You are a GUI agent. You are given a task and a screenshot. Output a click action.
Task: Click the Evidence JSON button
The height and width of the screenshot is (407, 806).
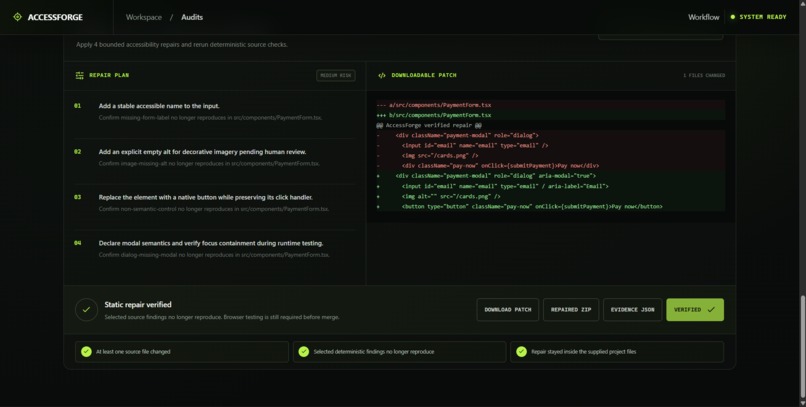632,310
